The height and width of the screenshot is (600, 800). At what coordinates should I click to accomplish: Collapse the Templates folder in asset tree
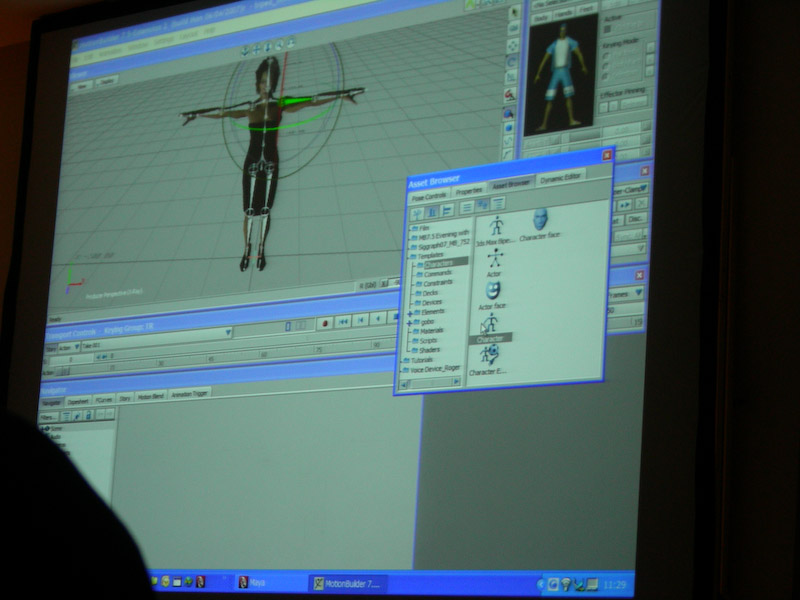click(410, 257)
